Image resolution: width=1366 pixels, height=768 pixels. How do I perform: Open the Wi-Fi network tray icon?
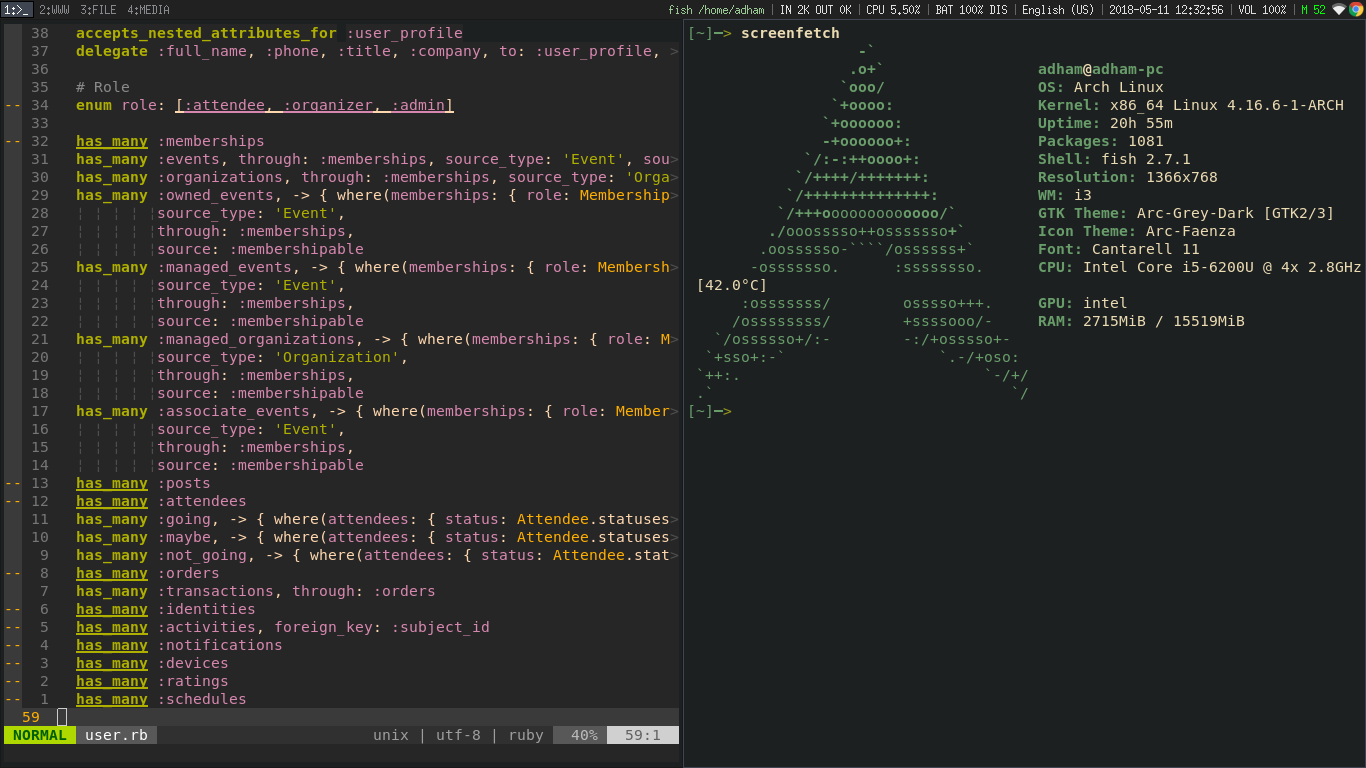tap(1339, 9)
